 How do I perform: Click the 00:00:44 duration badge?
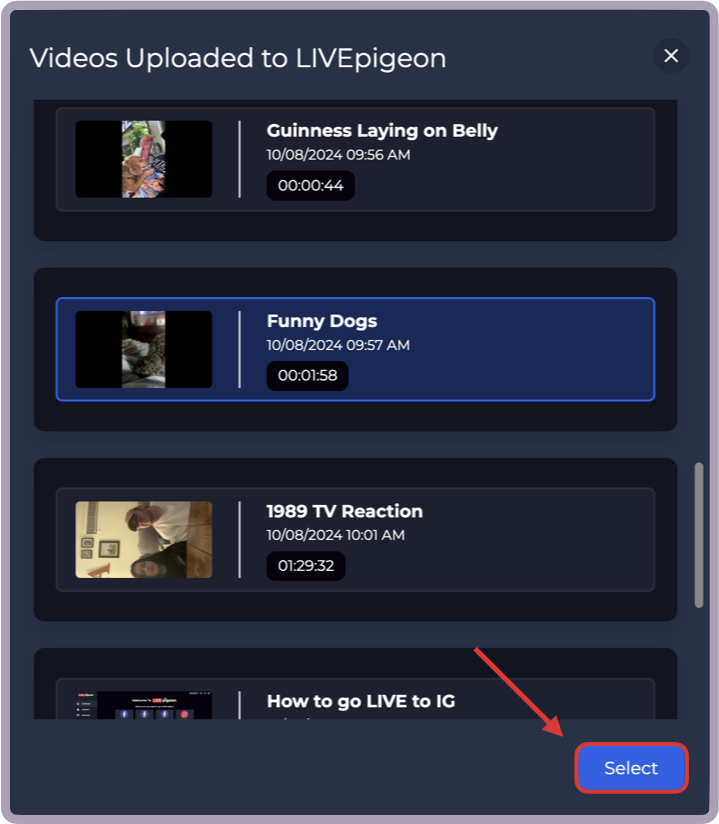pyautogui.click(x=311, y=186)
